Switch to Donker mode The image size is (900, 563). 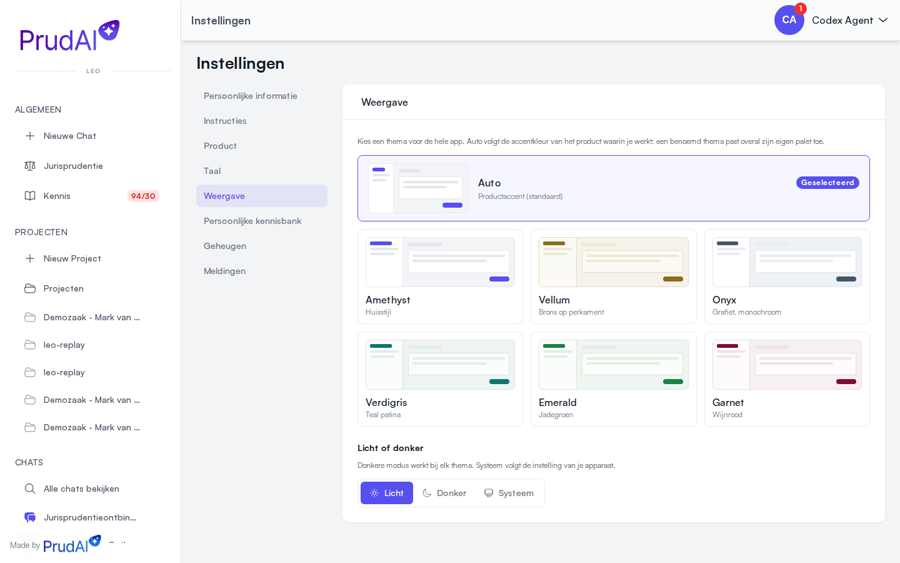(x=445, y=493)
